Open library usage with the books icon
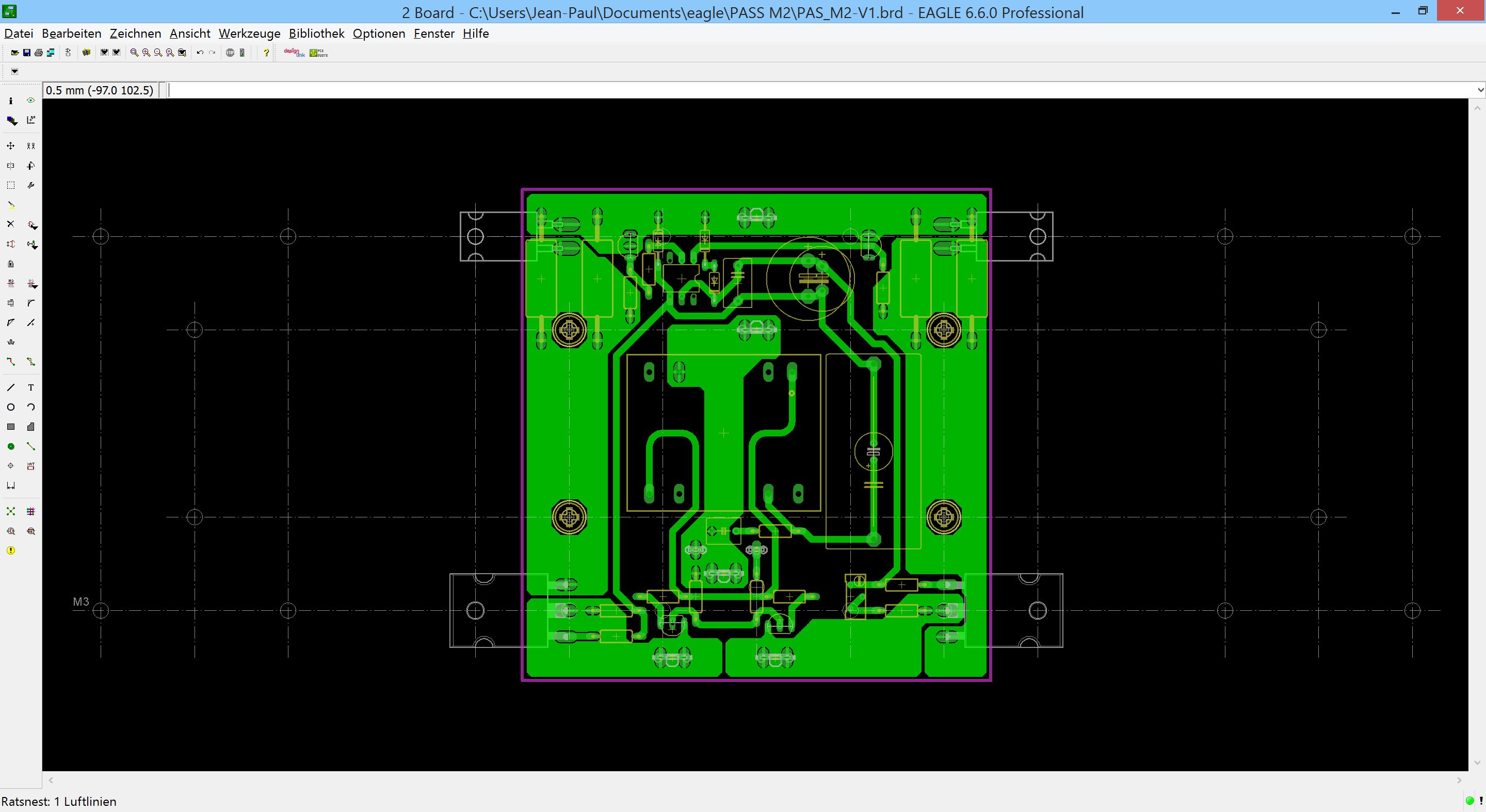Image resolution: width=1486 pixels, height=812 pixels. 87,53
